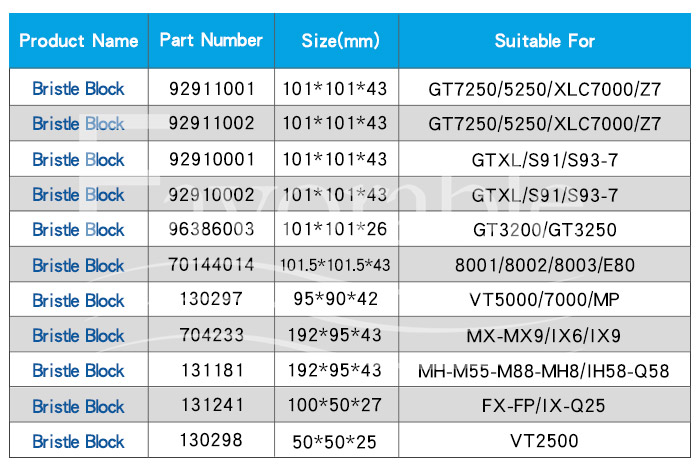700x470 pixels.
Task: Click the Product Name column header
Action: tap(79, 41)
